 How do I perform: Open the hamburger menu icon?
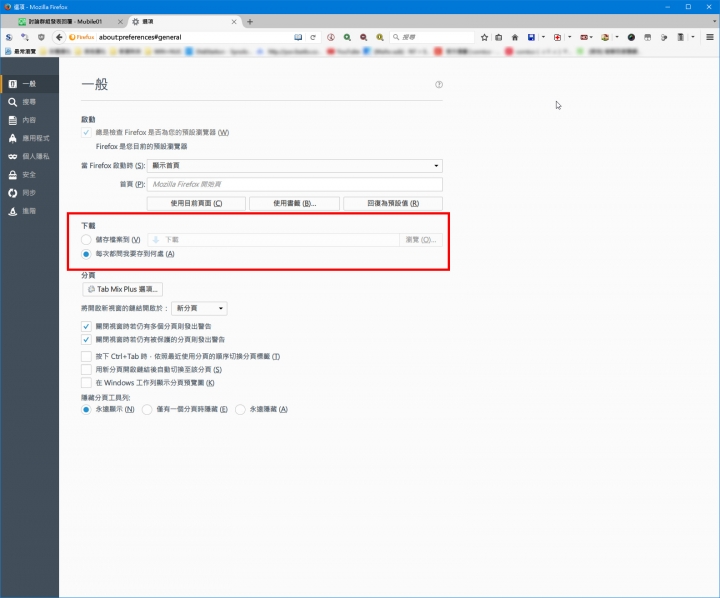click(710, 37)
